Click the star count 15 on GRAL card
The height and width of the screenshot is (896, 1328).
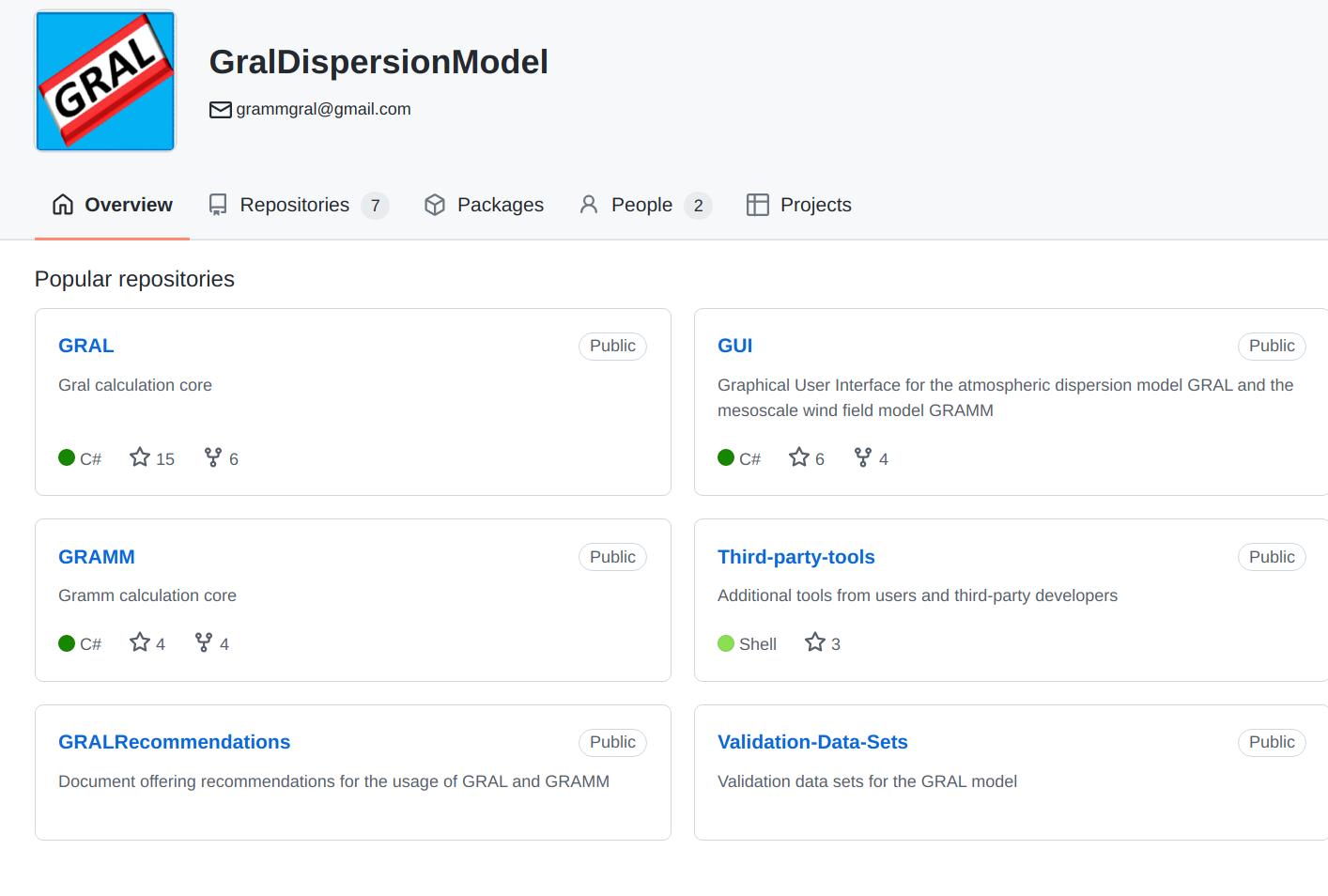point(165,459)
